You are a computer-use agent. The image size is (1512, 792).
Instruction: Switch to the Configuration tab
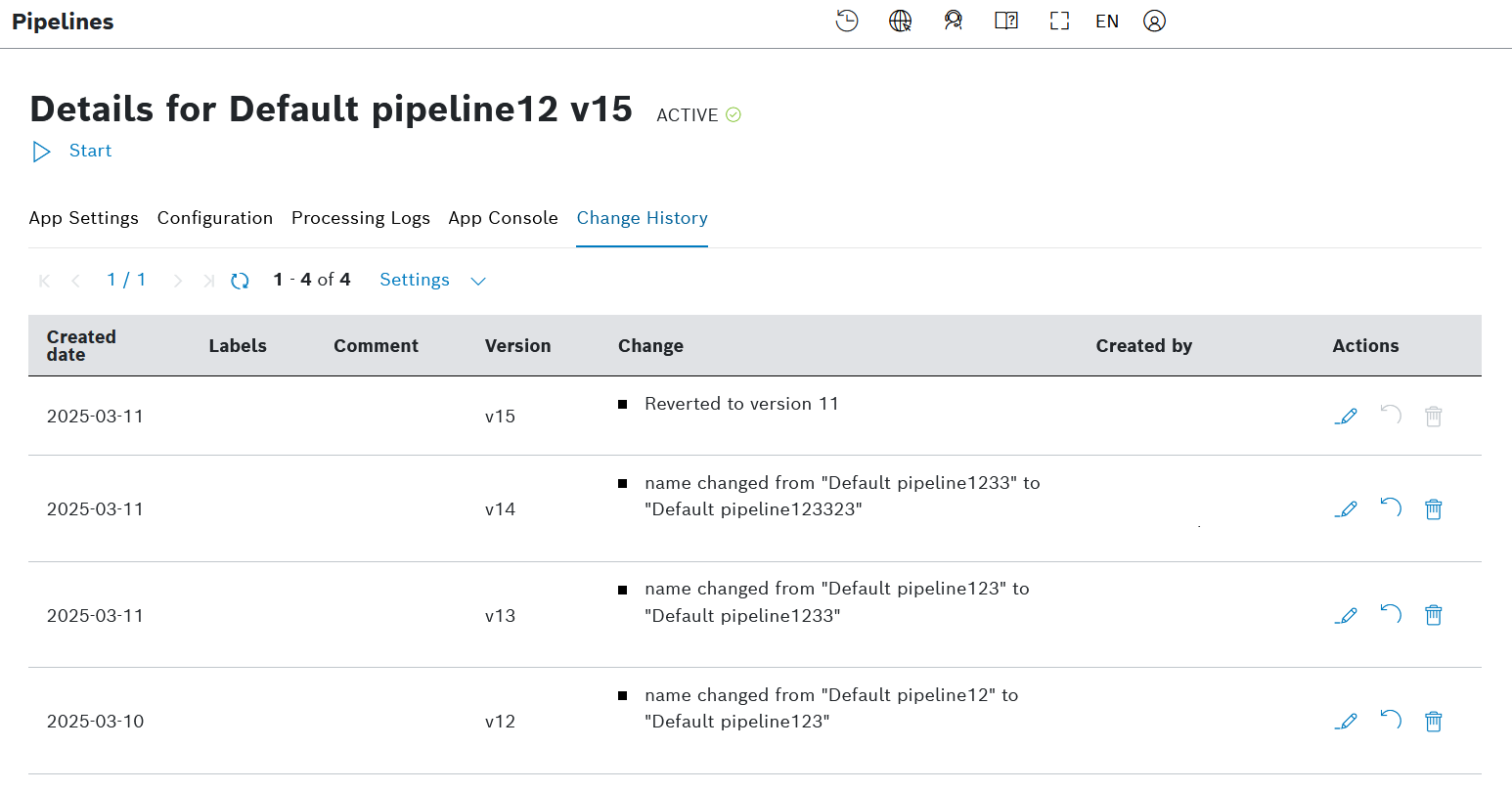(215, 218)
